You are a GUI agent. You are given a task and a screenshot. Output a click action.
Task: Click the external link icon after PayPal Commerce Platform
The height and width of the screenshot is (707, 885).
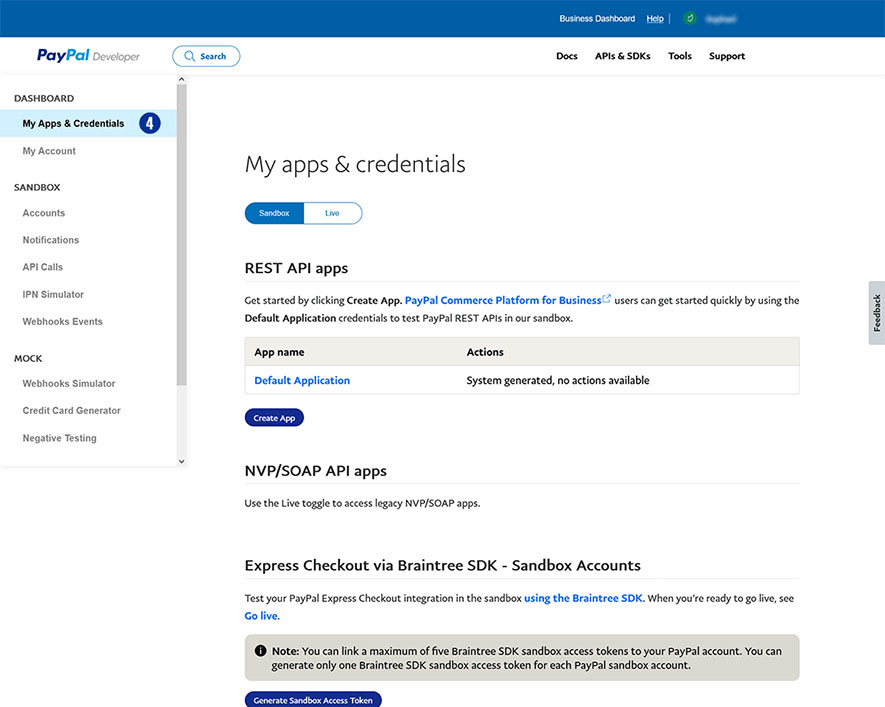click(607, 299)
